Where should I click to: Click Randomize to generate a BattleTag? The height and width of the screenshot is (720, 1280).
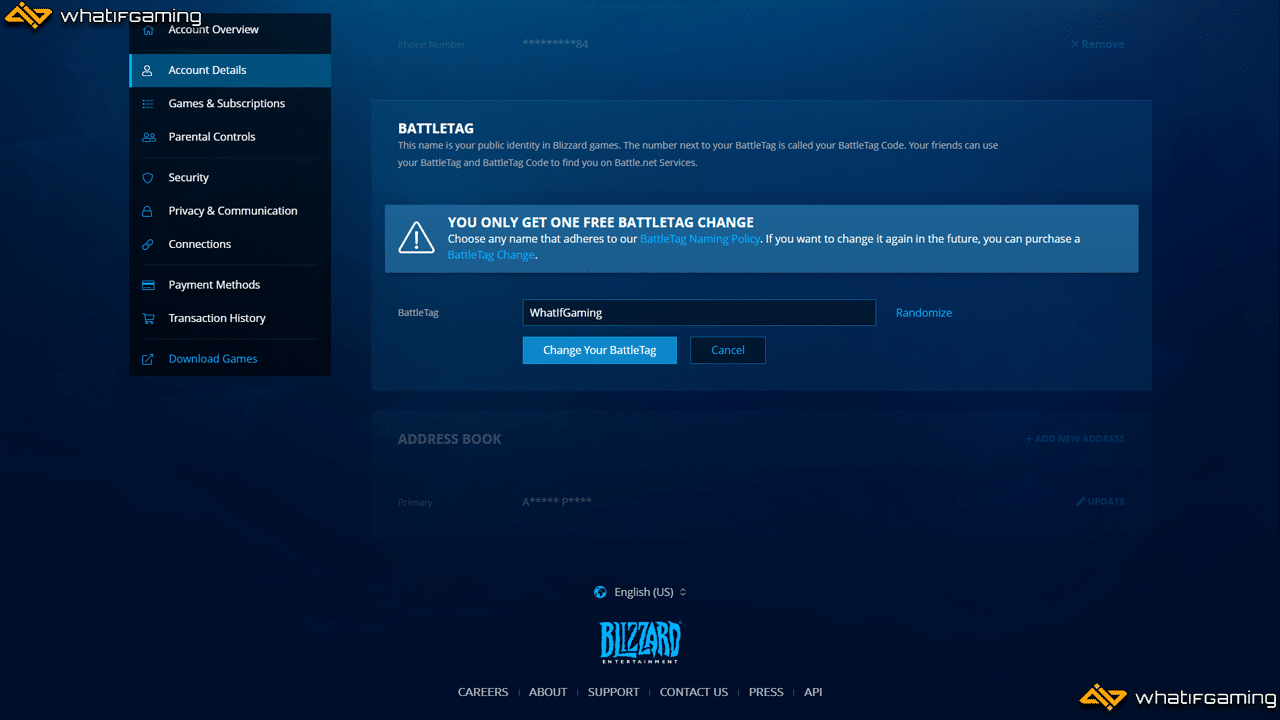(924, 313)
